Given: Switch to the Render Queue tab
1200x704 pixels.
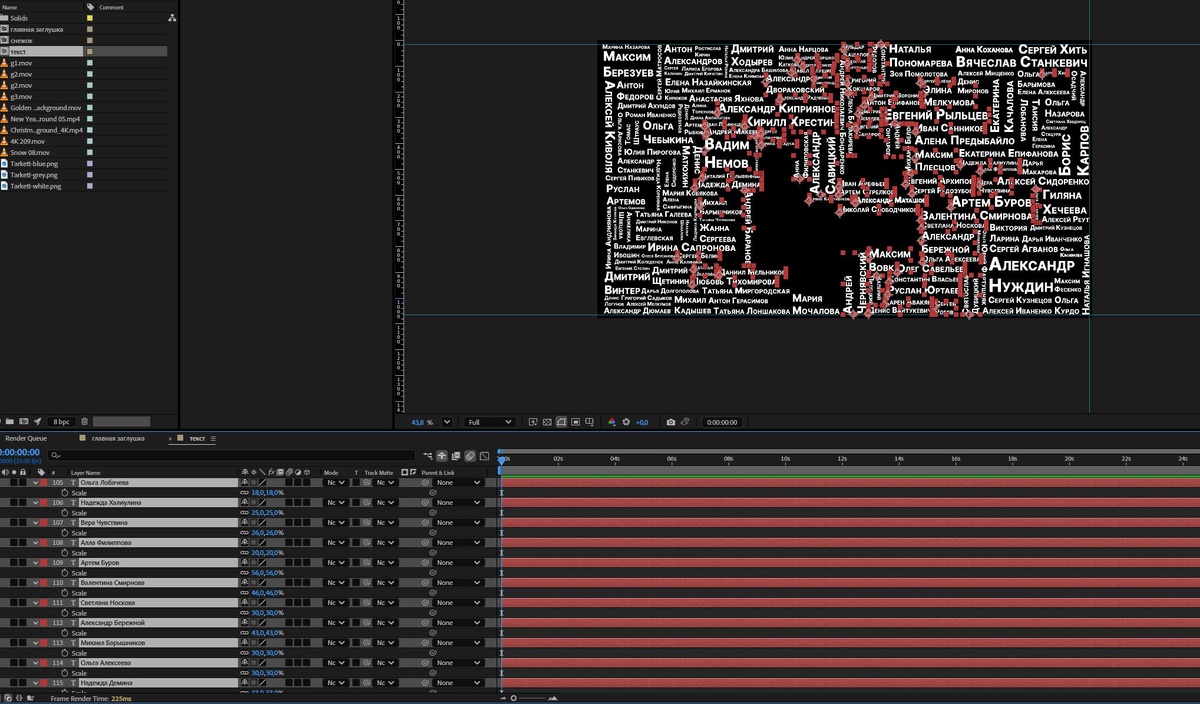Looking at the screenshot, I should (x=26, y=438).
